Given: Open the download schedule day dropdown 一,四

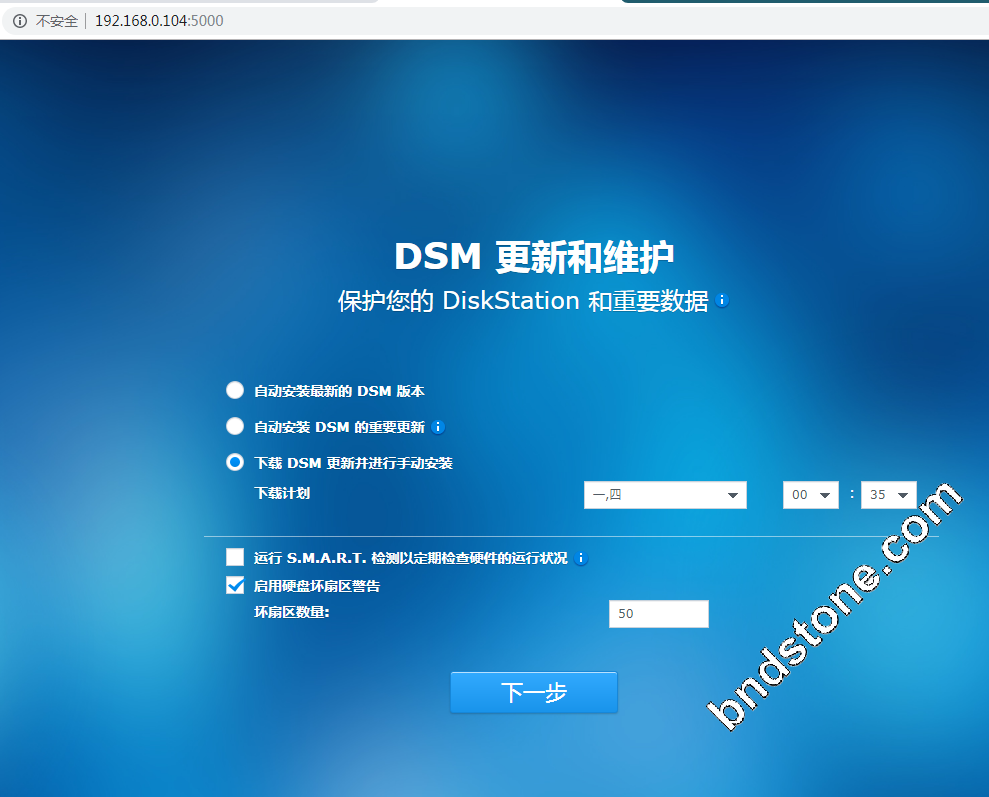Looking at the screenshot, I should coord(665,495).
